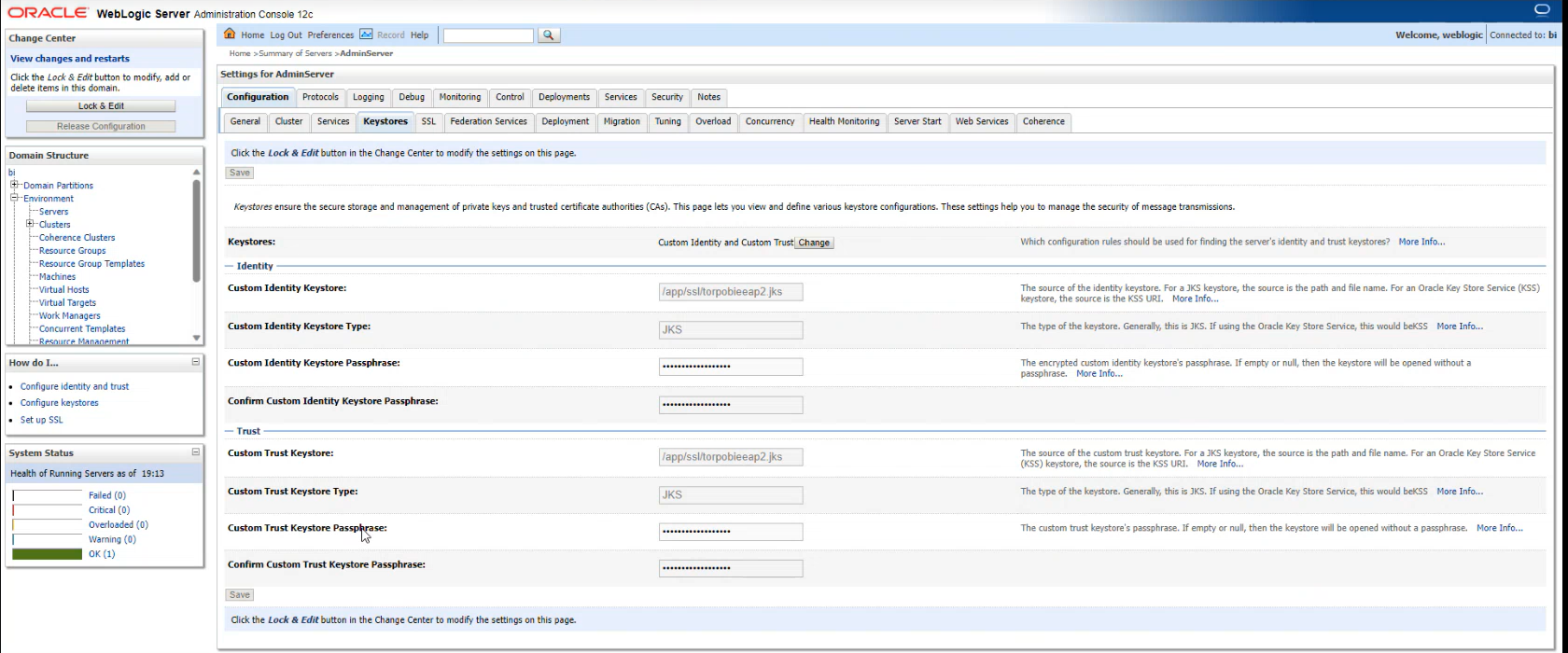Open the Help link
Image resolution: width=1568 pixels, height=653 pixels.
pos(420,35)
